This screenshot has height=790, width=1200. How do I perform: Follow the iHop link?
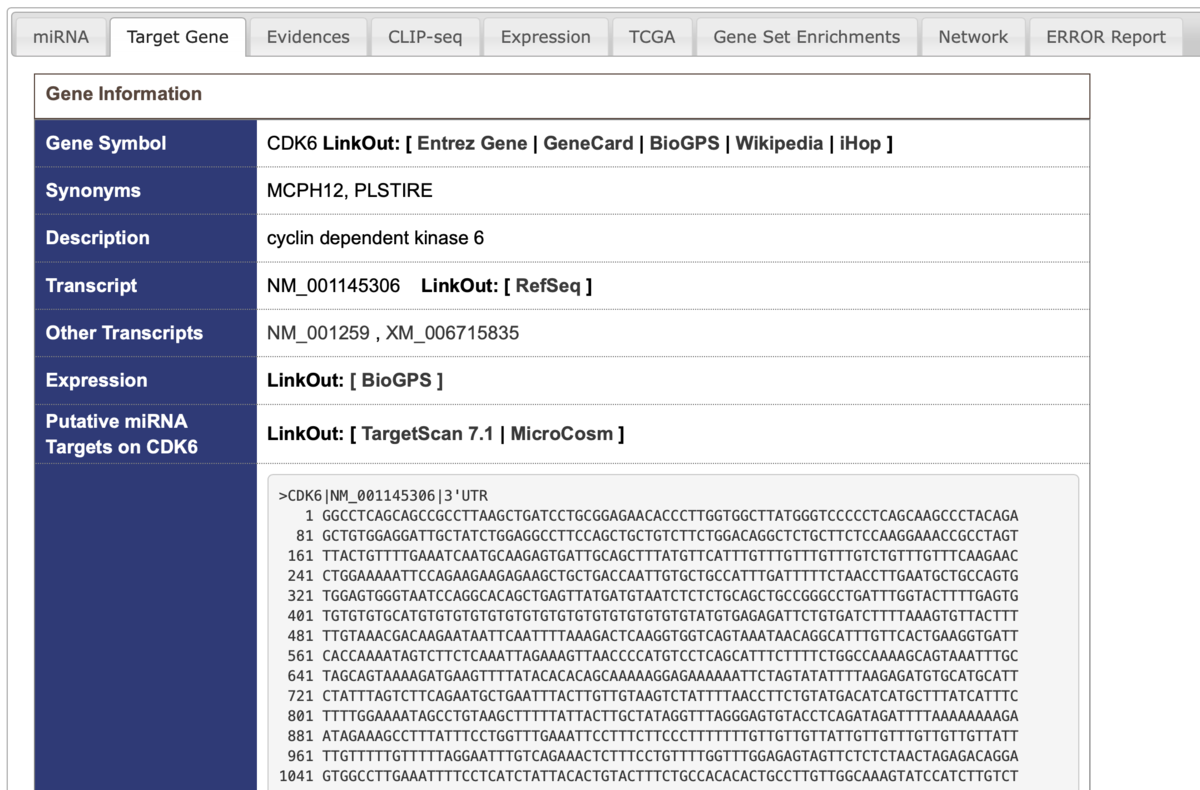(860, 143)
